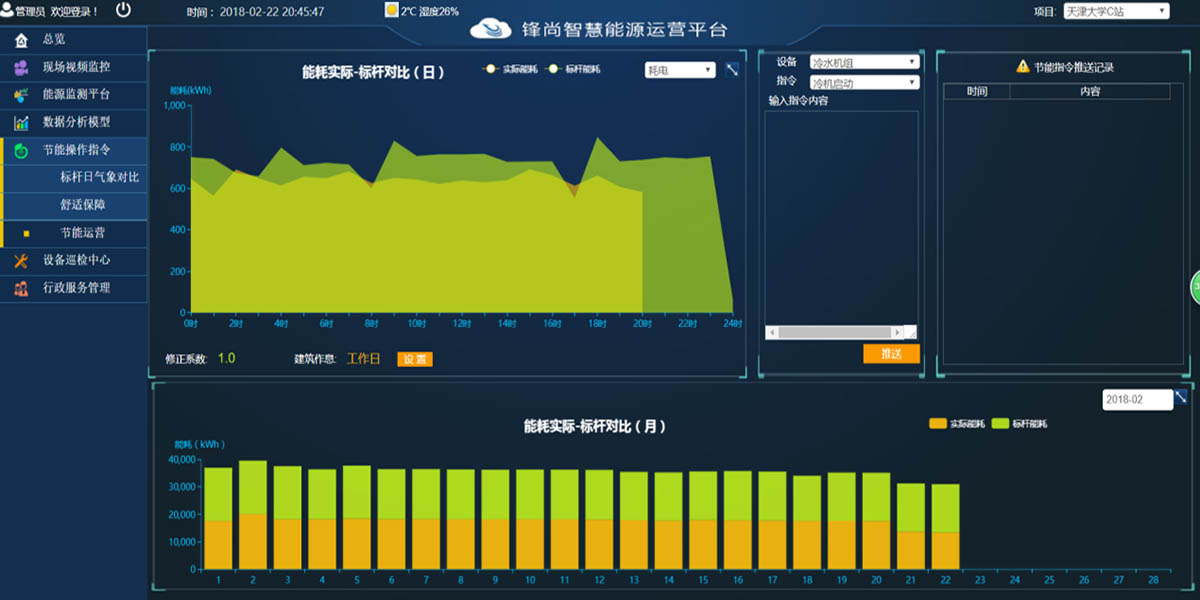
Task: Open the 设备 device dropdown
Action: click(864, 62)
